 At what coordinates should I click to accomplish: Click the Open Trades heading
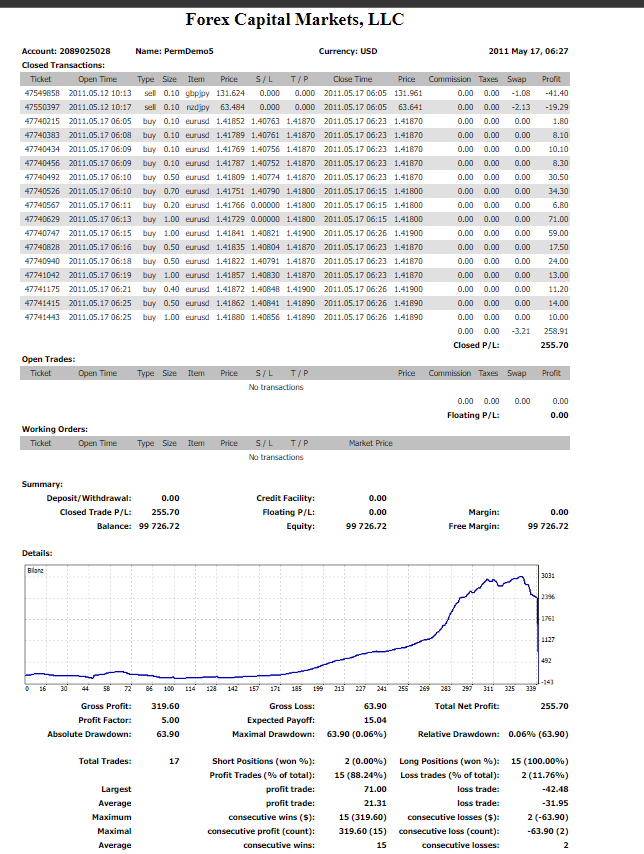coord(48,359)
